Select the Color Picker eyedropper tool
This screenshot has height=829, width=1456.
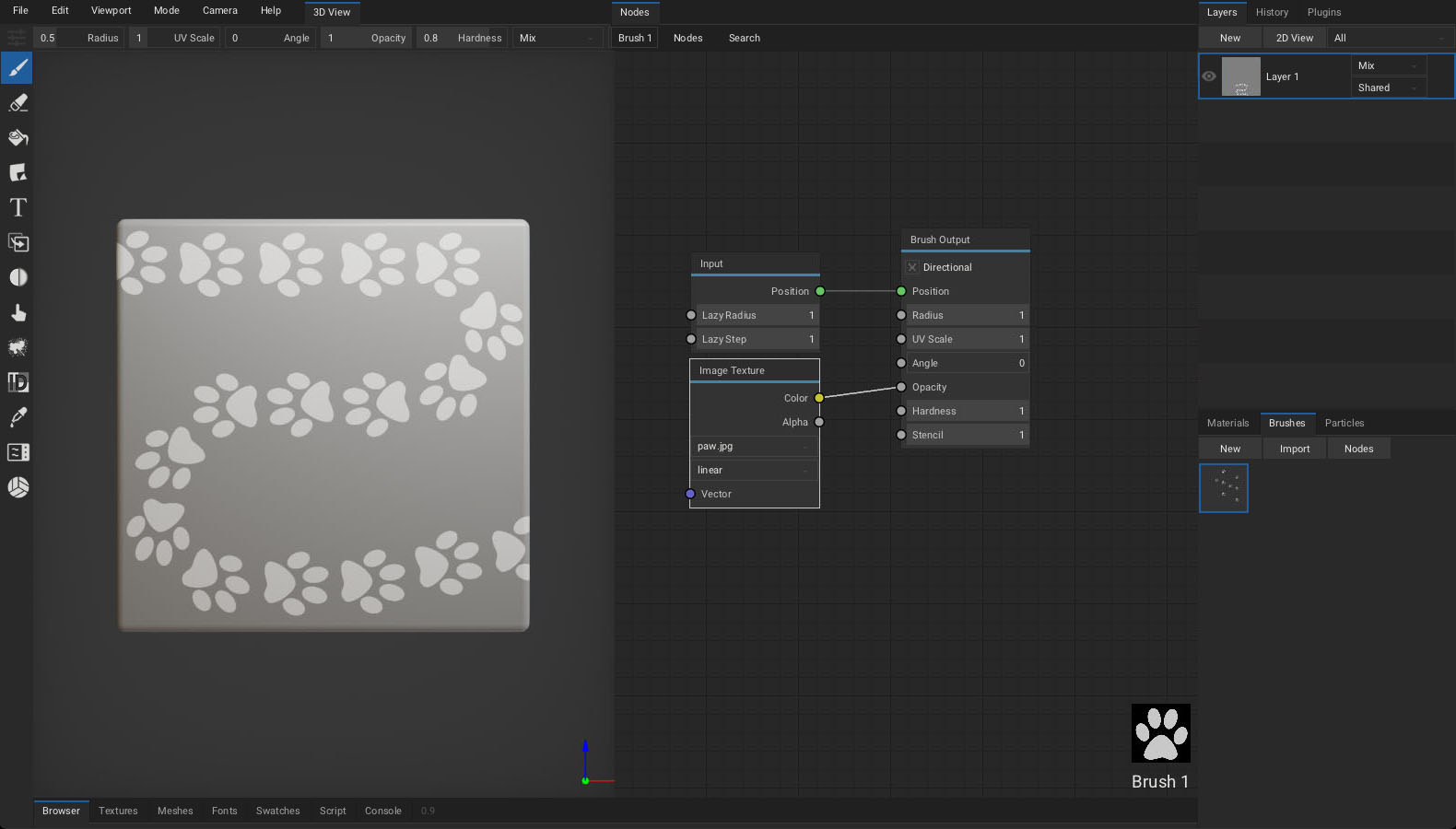click(18, 417)
